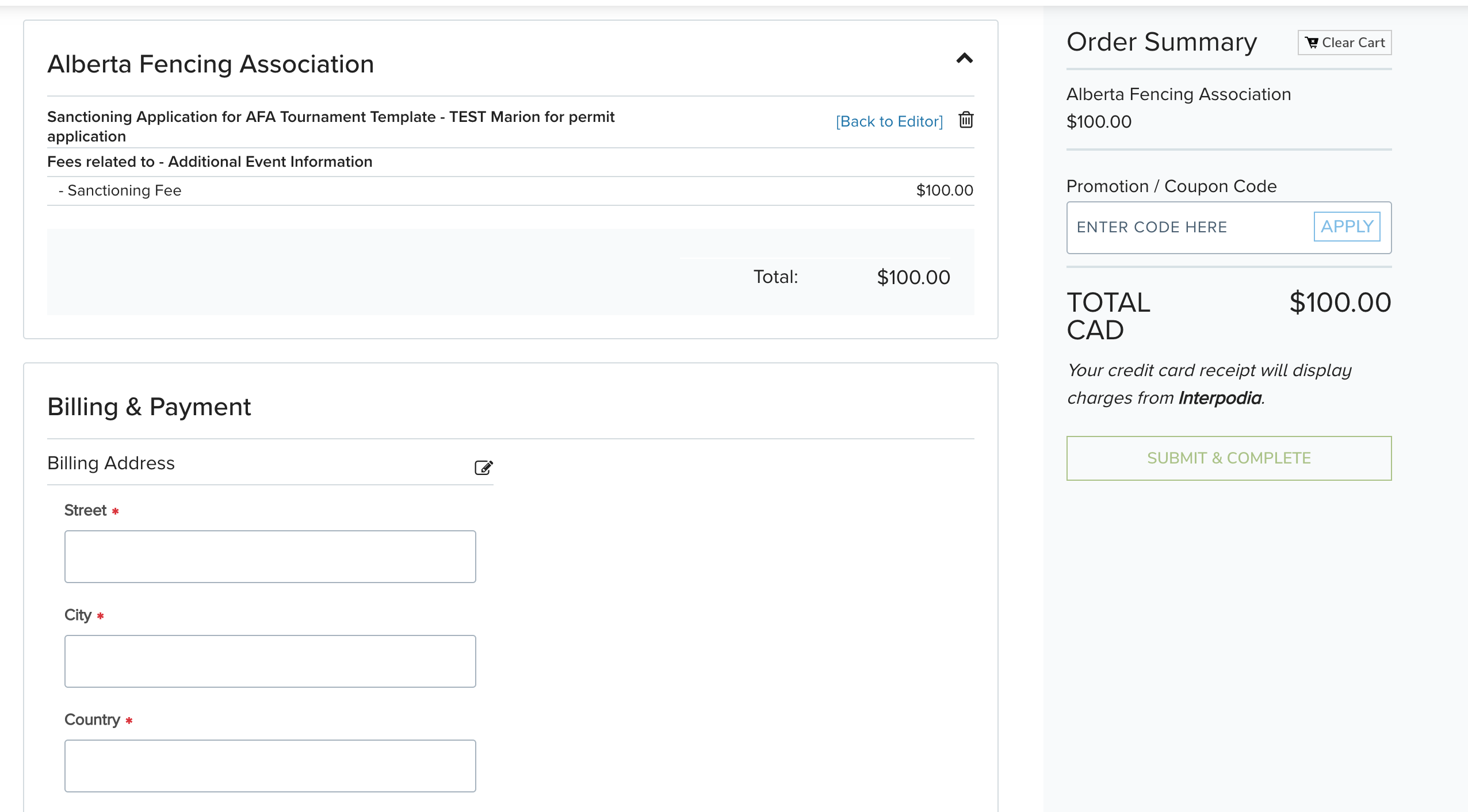This screenshot has height=812, width=1468.
Task: Click the Sanctioning Application title text
Action: click(331, 126)
